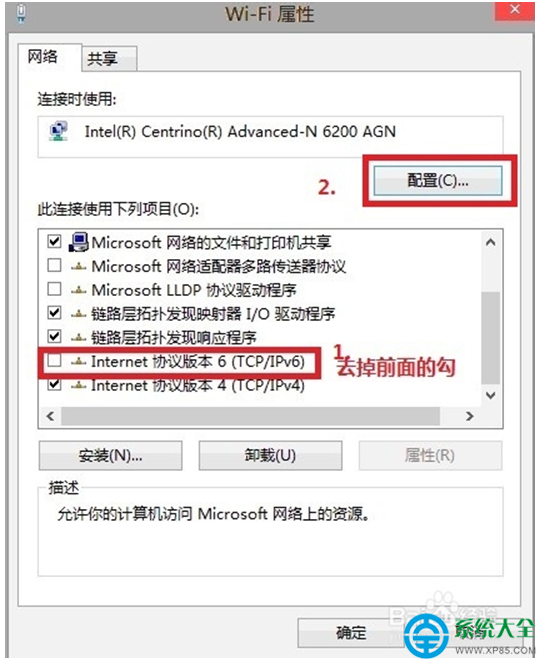Click the list's scroll up arrow
538x661 pixels.
(x=490, y=242)
